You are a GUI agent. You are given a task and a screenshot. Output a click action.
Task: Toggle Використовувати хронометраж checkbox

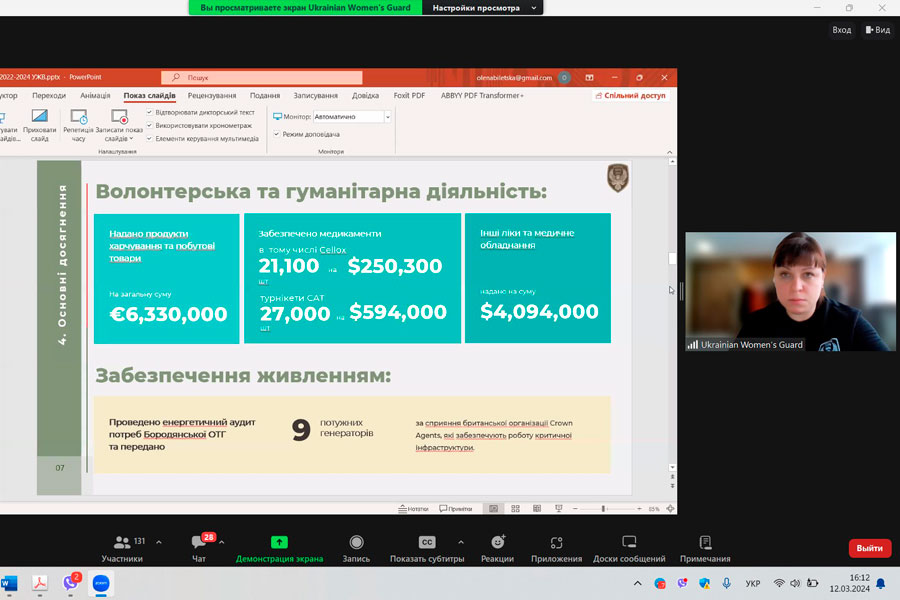pyautogui.click(x=150, y=125)
